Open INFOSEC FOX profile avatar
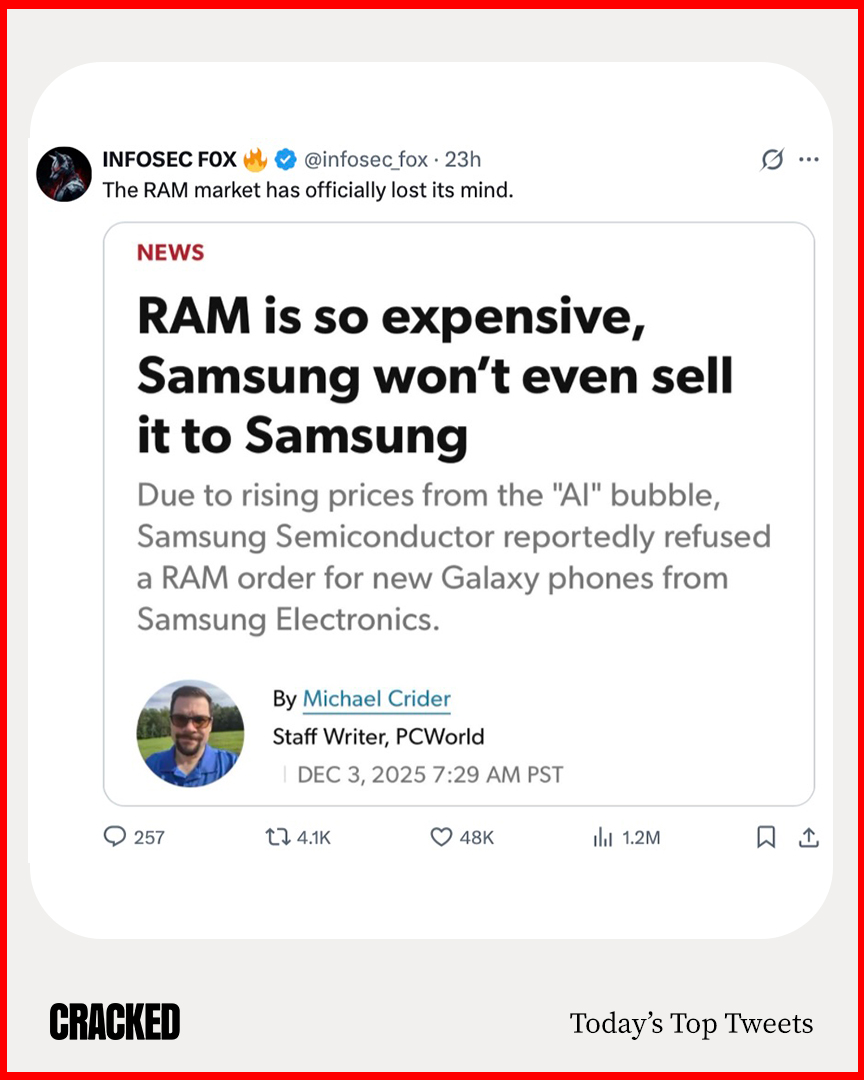The image size is (864, 1080). click(64, 174)
